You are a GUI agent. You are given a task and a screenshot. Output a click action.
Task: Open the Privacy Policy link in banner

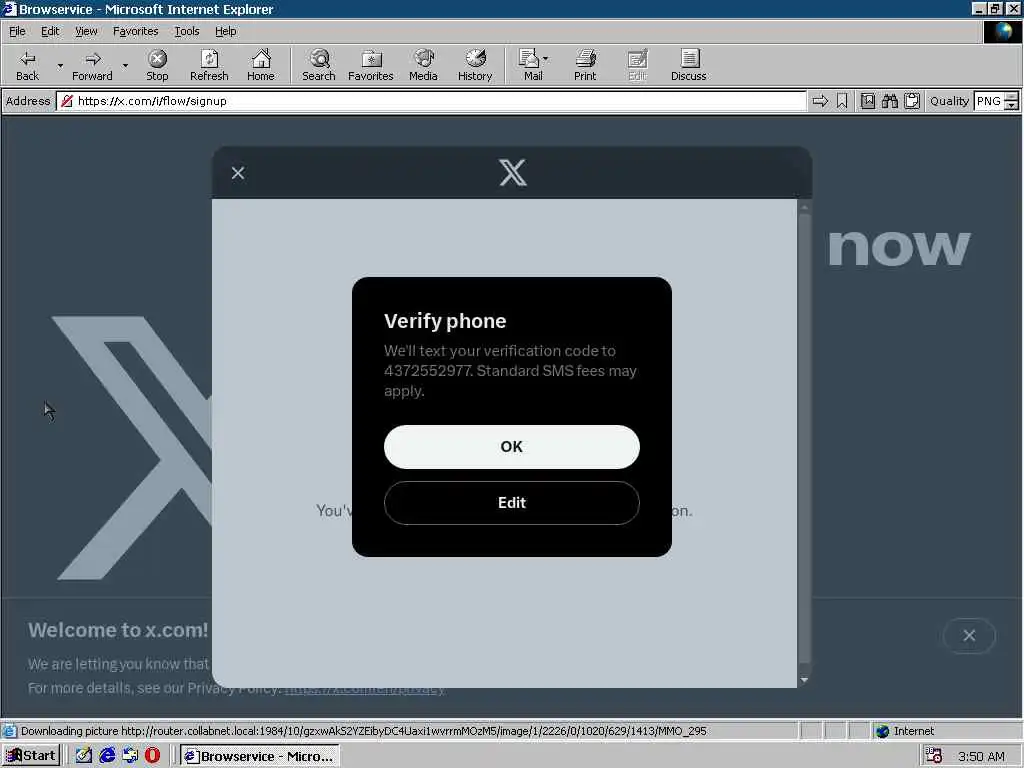(365, 688)
